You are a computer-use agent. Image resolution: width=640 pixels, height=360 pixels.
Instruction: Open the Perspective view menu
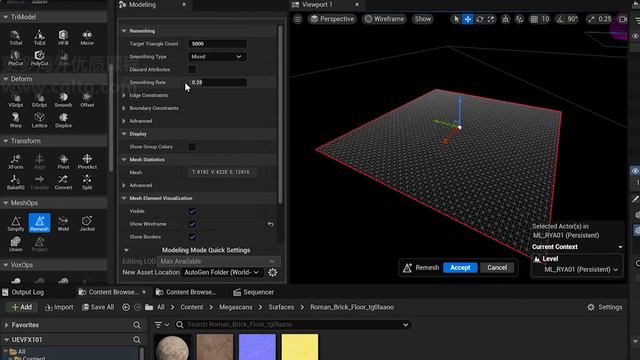[332, 19]
